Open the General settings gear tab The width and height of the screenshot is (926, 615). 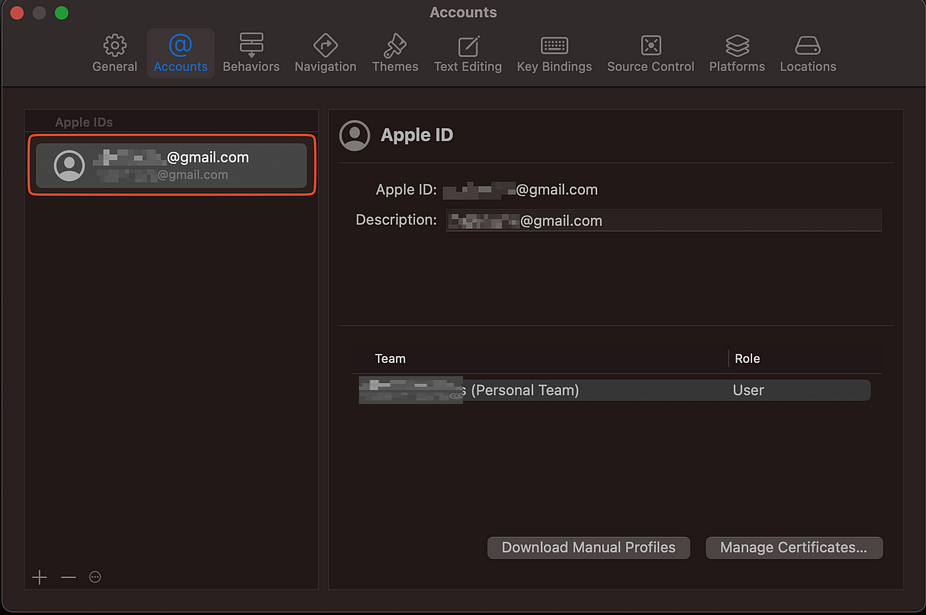[x=115, y=54]
